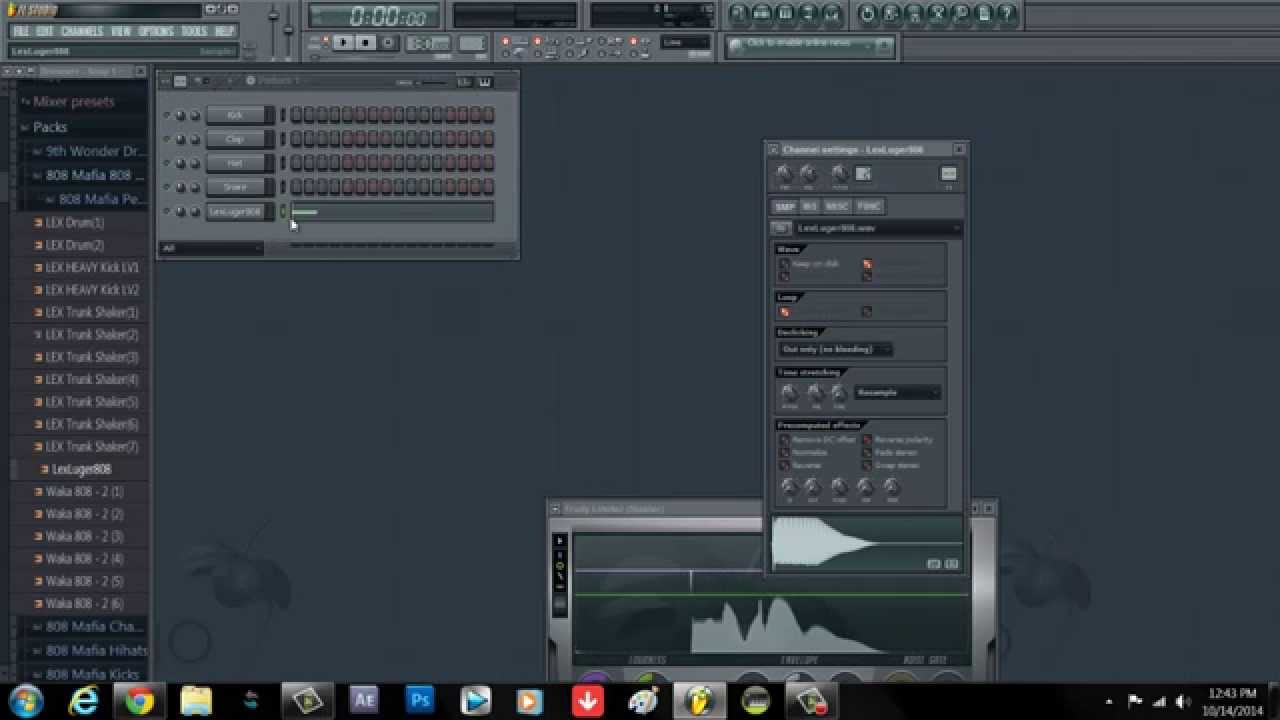
Task: Open the Mixer view shortcut icon
Action: tap(832, 14)
